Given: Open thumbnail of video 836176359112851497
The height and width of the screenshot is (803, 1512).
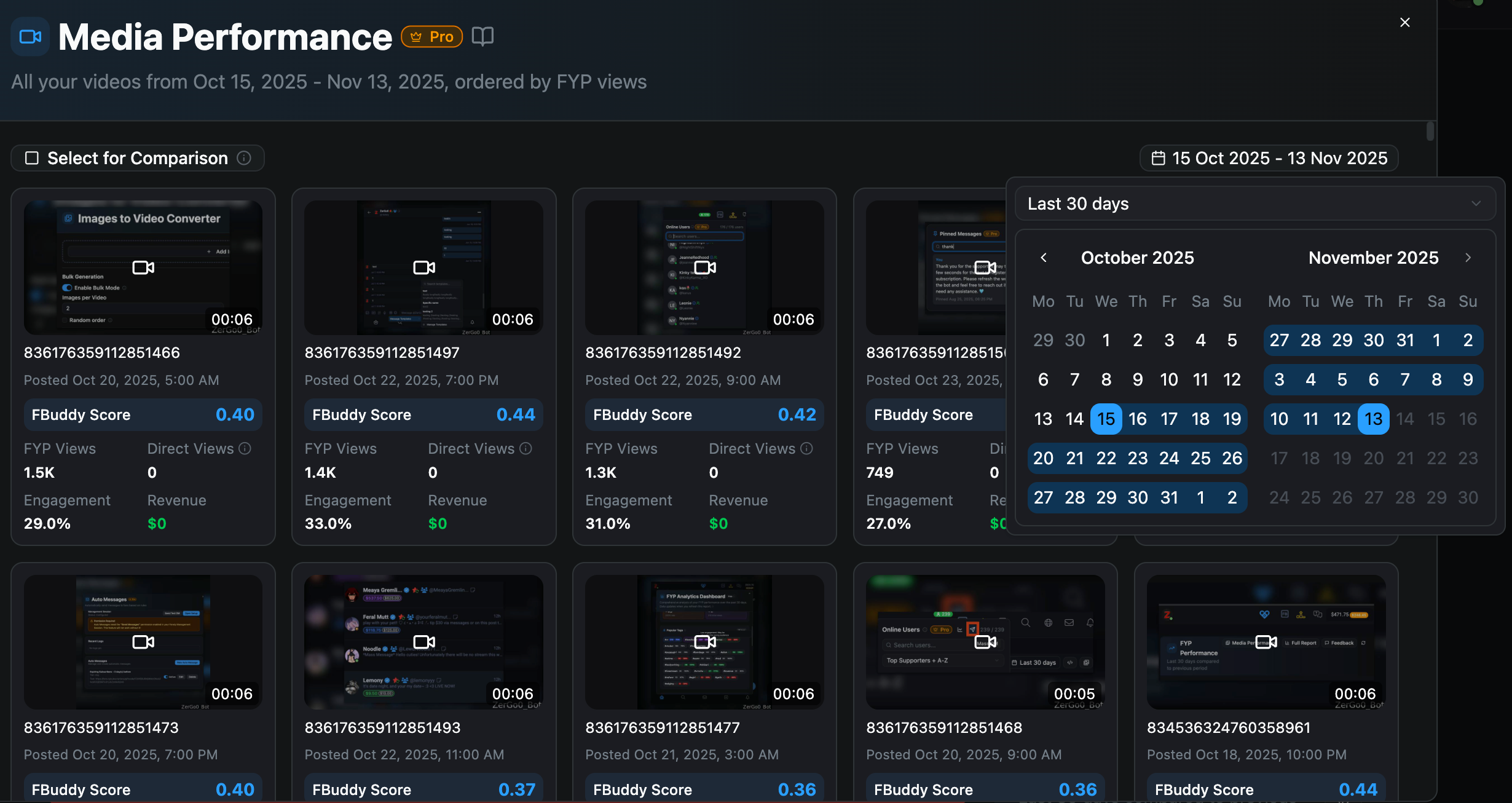Looking at the screenshot, I should coord(423,267).
